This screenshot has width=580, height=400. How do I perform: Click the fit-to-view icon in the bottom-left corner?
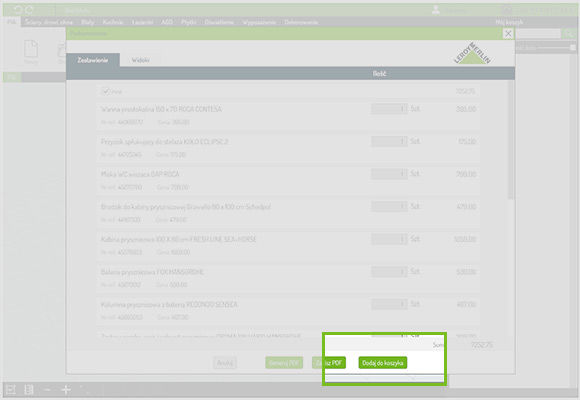pos(11,390)
